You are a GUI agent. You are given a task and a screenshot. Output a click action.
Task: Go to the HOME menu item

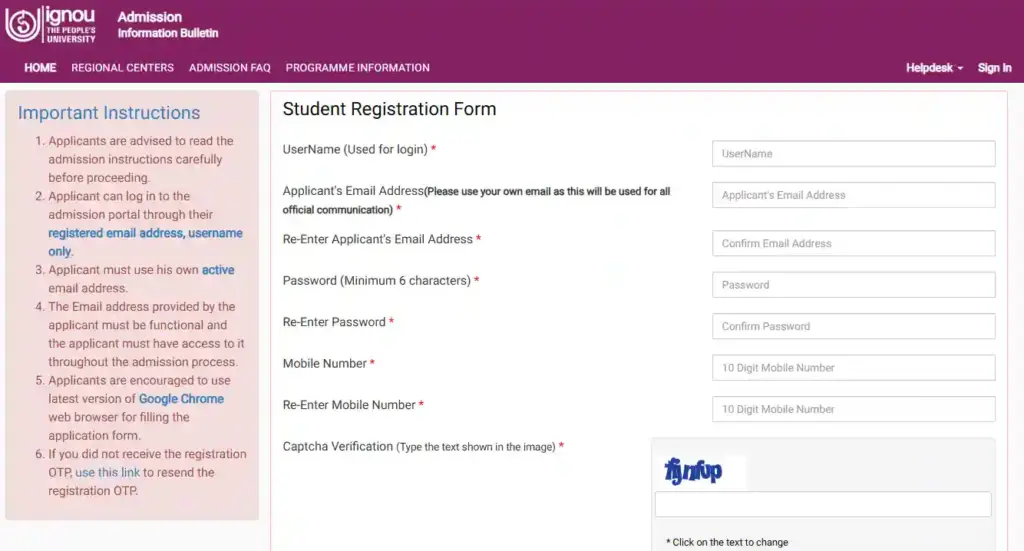(40, 68)
